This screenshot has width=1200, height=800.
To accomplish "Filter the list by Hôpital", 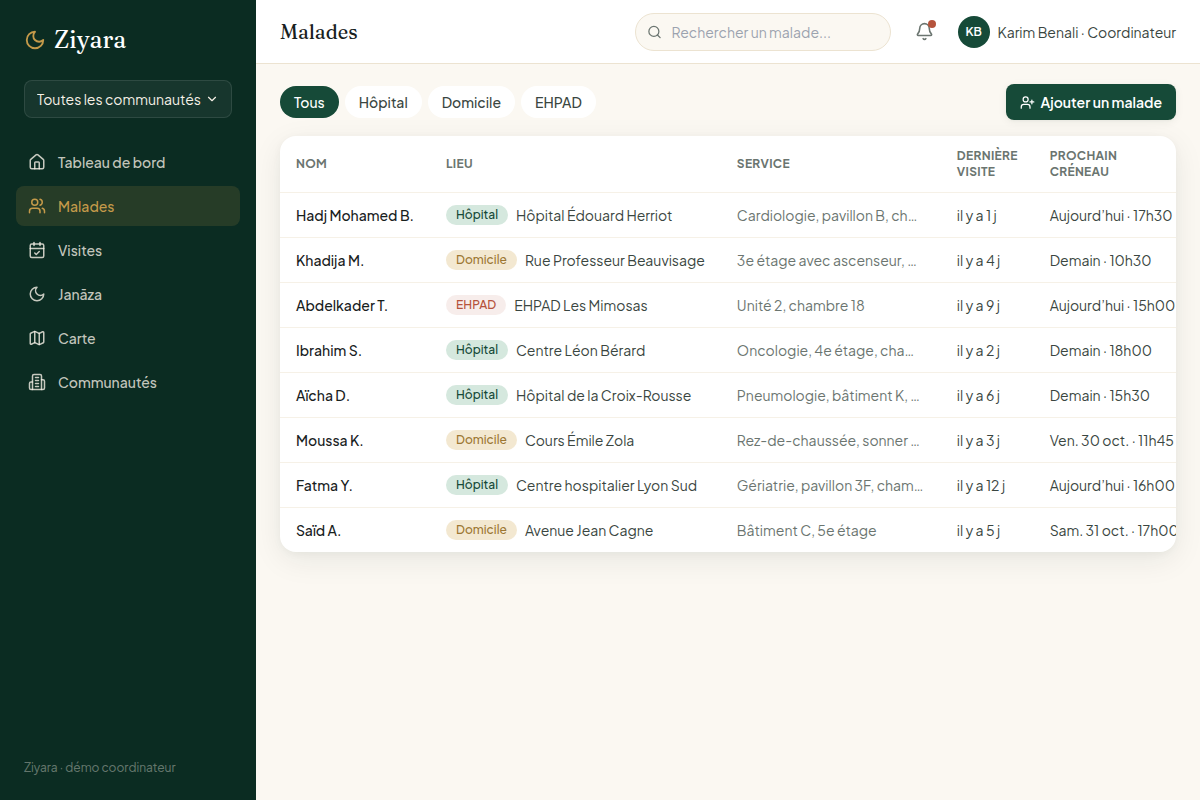I will pyautogui.click(x=383, y=102).
